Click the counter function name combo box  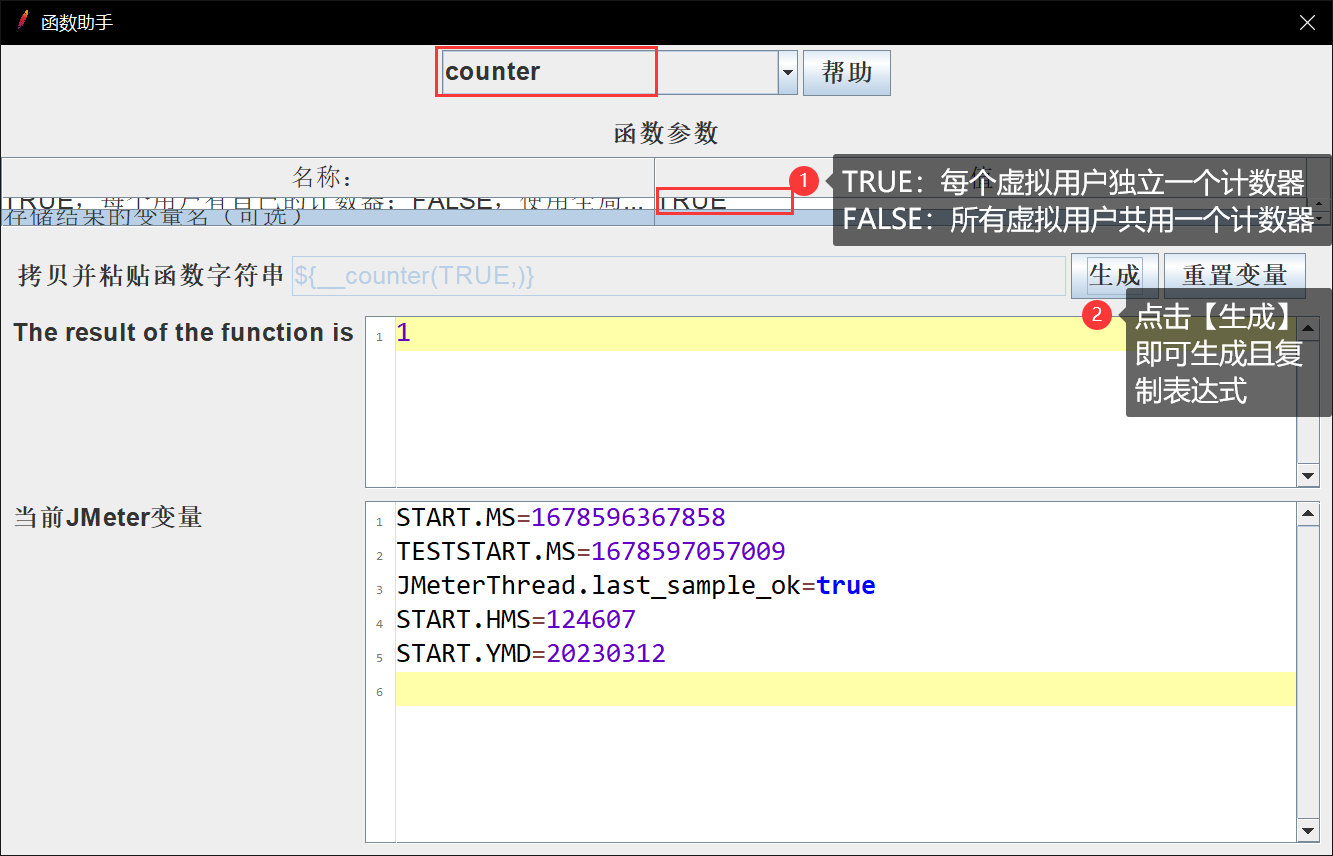click(x=608, y=73)
